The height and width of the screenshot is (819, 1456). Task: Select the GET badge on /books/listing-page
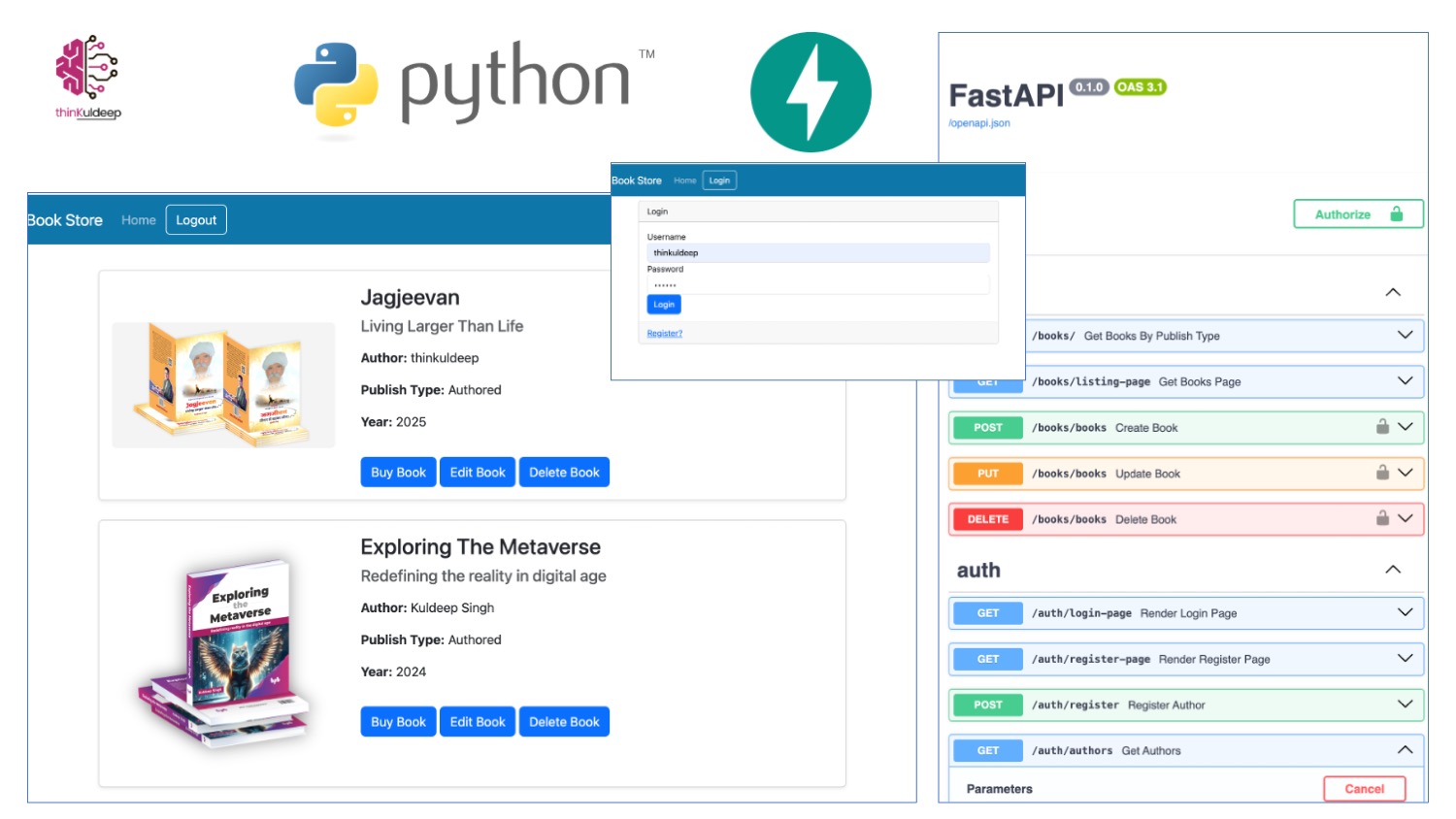click(x=987, y=381)
